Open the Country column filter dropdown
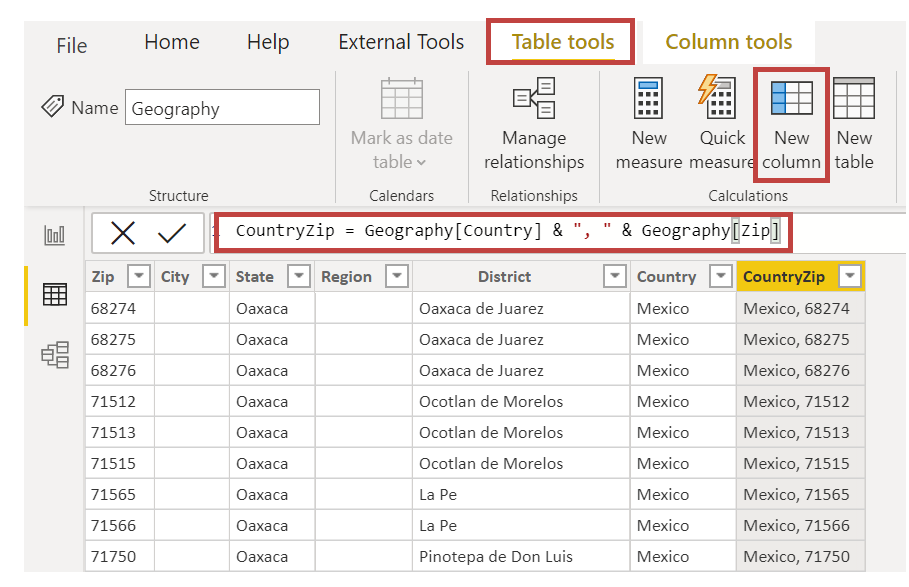Viewport: 909px width, 587px height. pyautogui.click(x=721, y=276)
